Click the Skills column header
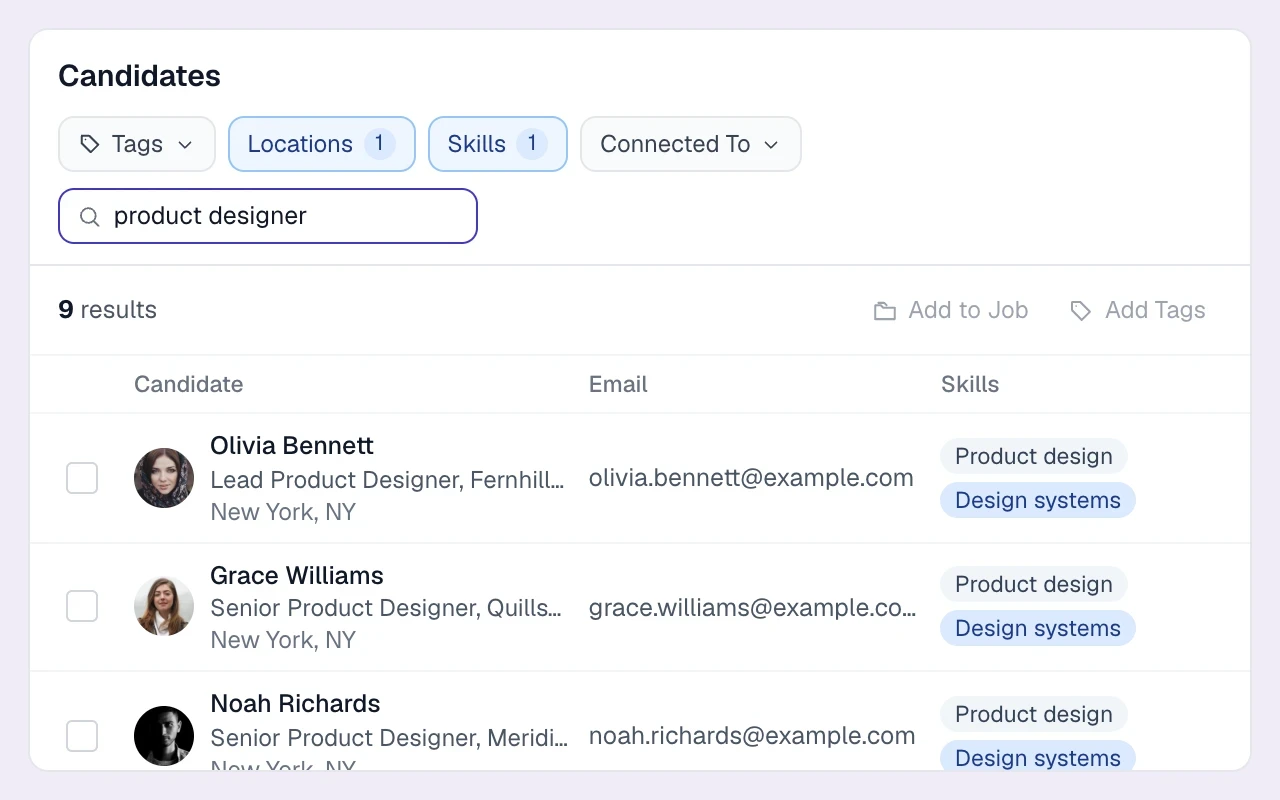 970,384
